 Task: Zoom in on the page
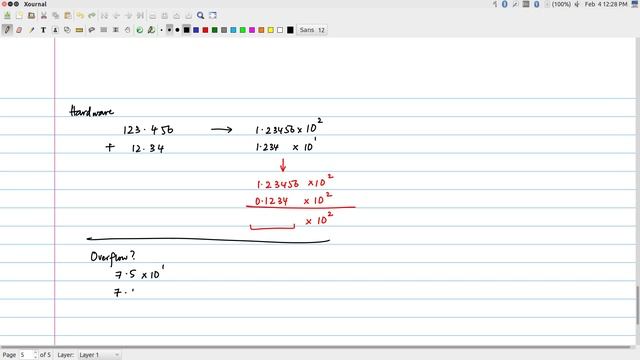(177, 16)
